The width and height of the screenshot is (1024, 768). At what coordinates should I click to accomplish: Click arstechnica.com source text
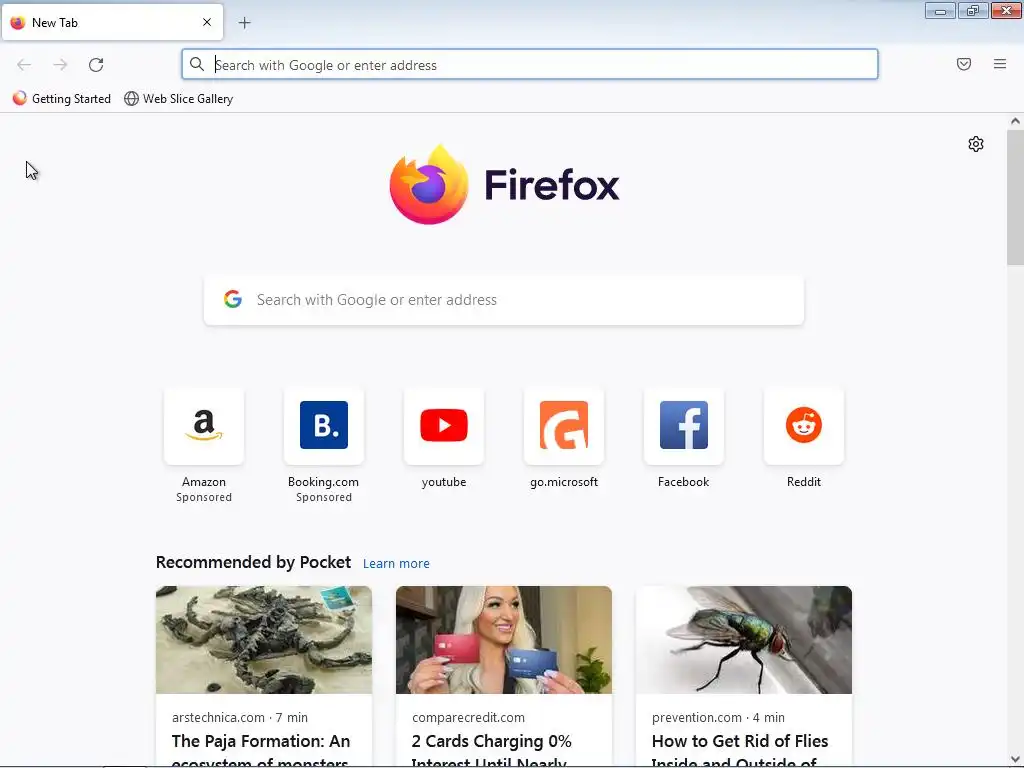pyautogui.click(x=218, y=717)
